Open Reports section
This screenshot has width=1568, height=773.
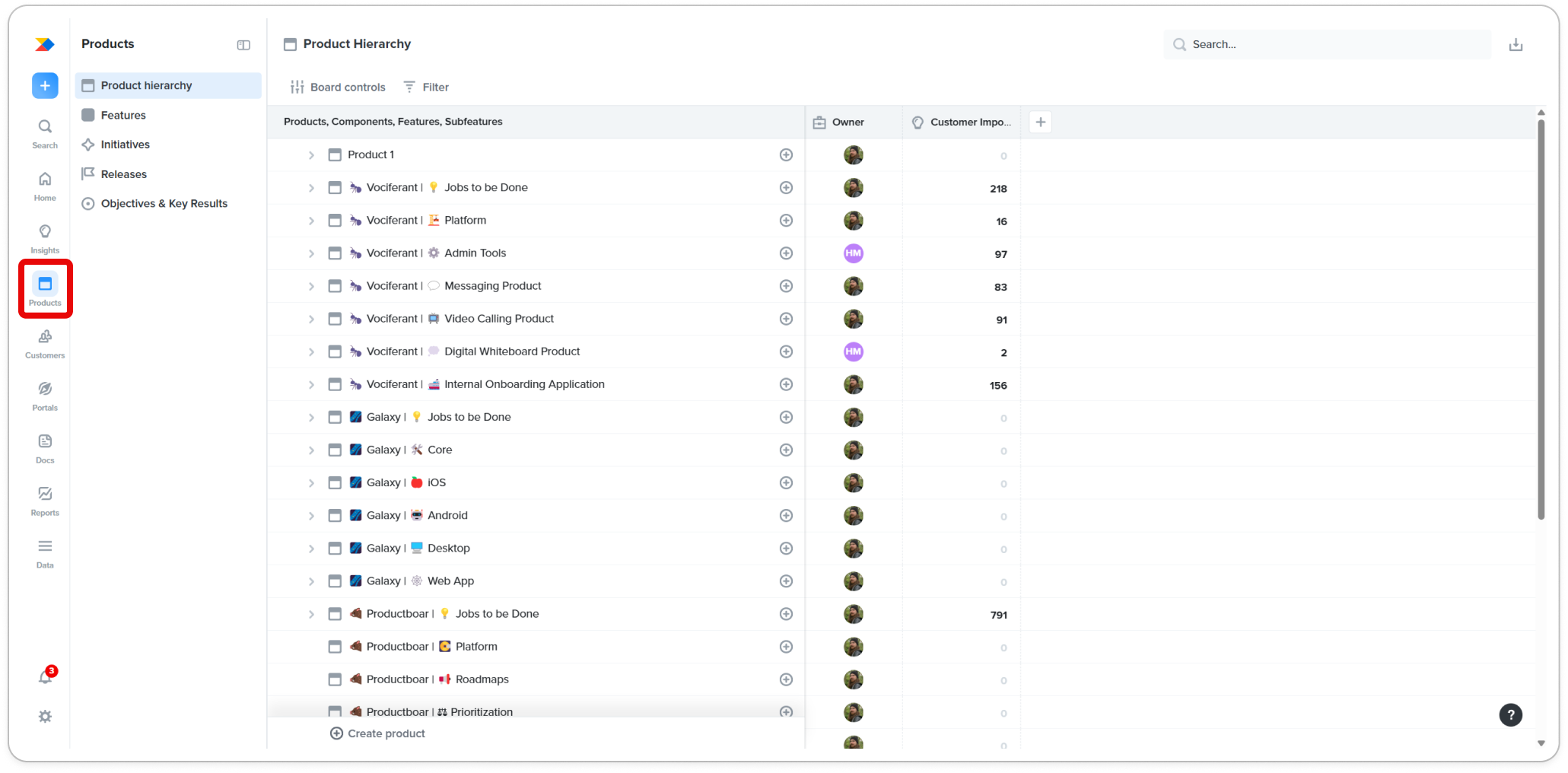pyautogui.click(x=45, y=501)
